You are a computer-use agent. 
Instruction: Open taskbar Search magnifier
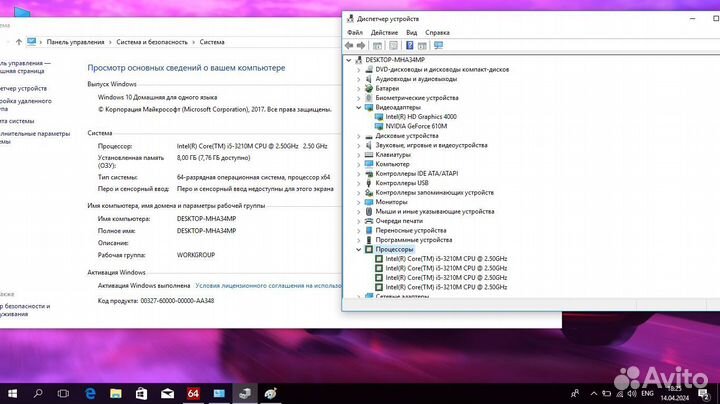pyautogui.click(x=38, y=393)
